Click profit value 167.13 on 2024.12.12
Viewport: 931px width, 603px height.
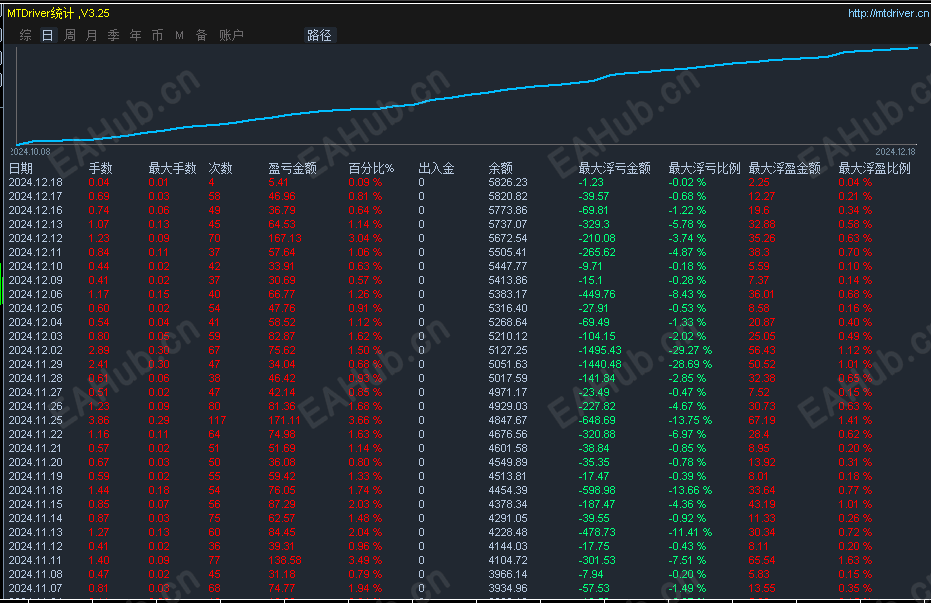pos(285,238)
